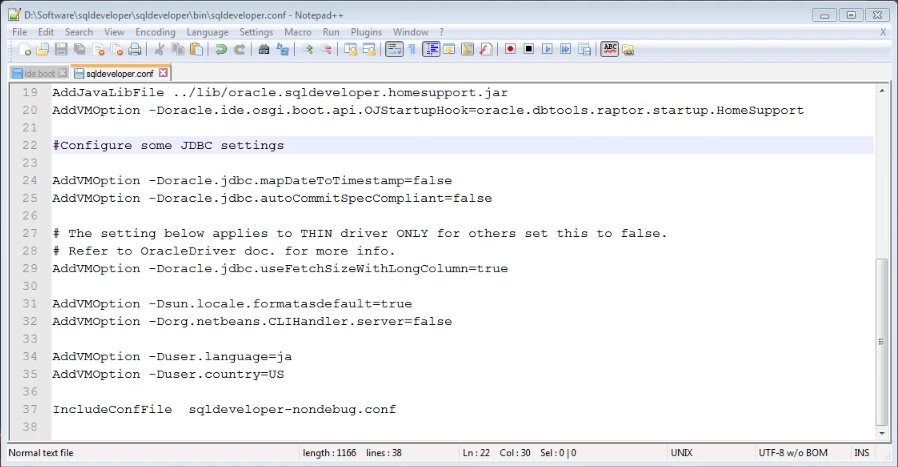This screenshot has width=898, height=467.
Task: Click the vertical scrollbar down arrow
Action: tap(882, 434)
